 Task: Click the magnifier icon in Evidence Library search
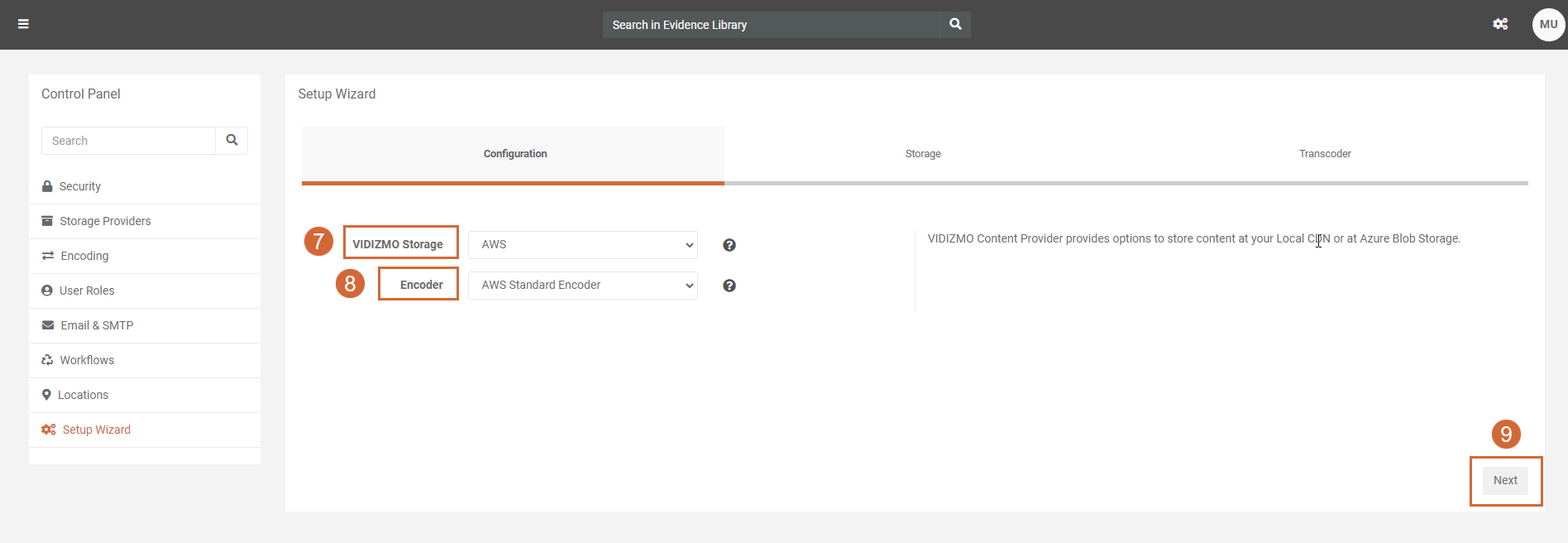point(955,24)
